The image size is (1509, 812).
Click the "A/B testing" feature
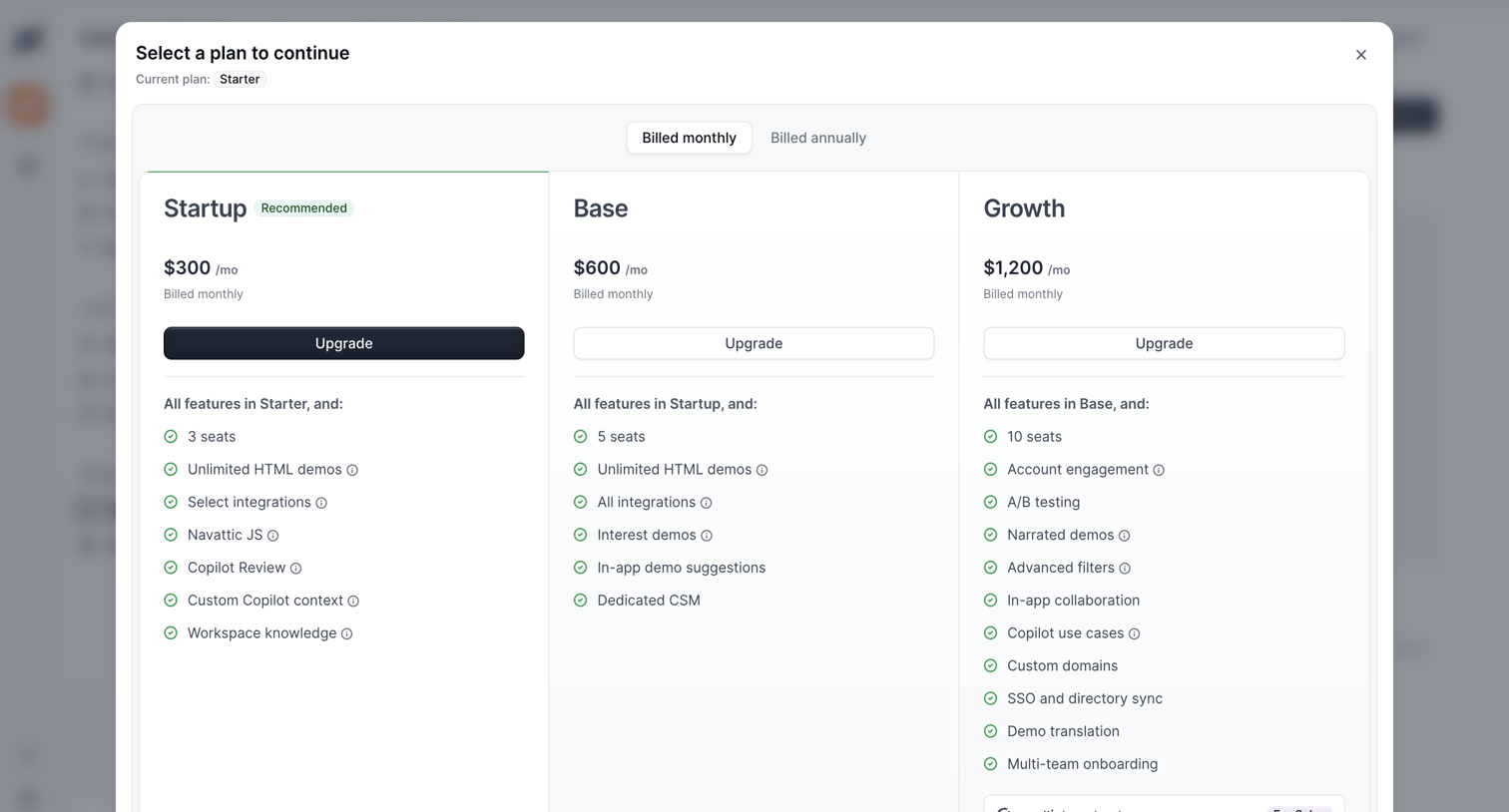tap(1043, 503)
